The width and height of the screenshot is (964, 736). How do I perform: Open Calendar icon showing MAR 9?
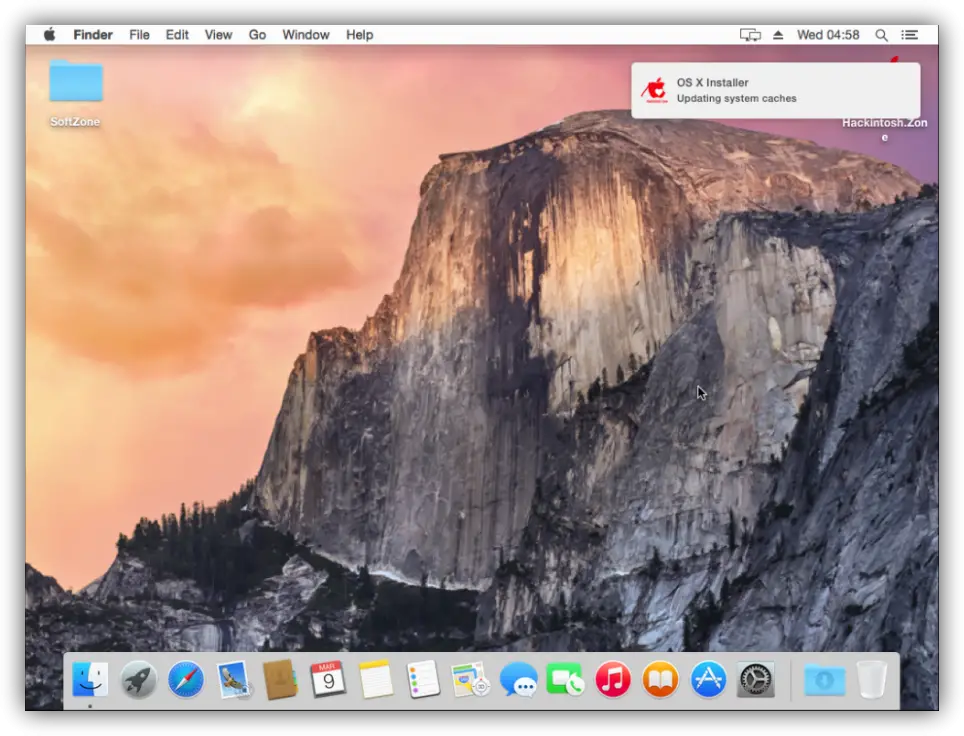(x=328, y=679)
